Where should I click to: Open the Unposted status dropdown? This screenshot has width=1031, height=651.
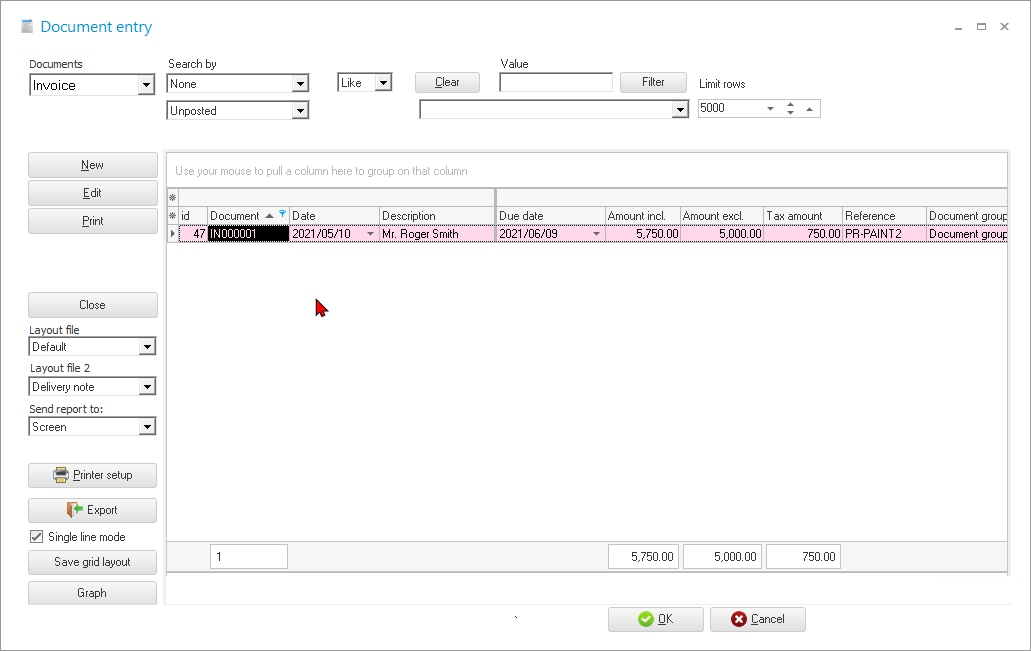tap(300, 111)
